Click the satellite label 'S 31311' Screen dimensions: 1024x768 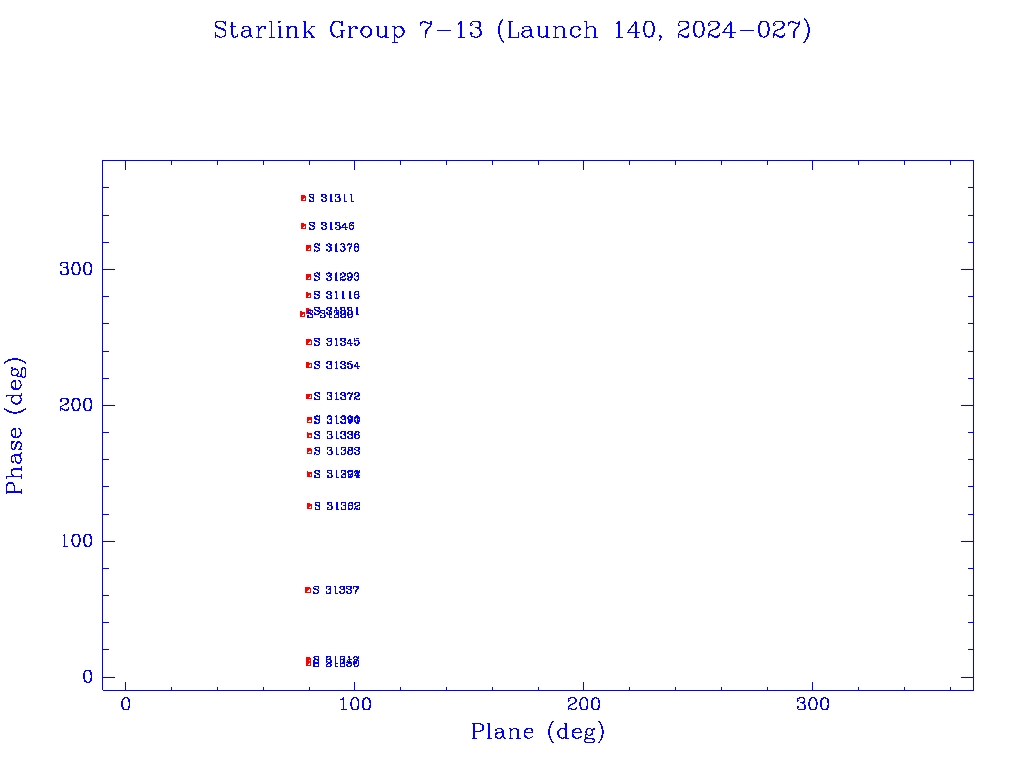click(x=331, y=198)
